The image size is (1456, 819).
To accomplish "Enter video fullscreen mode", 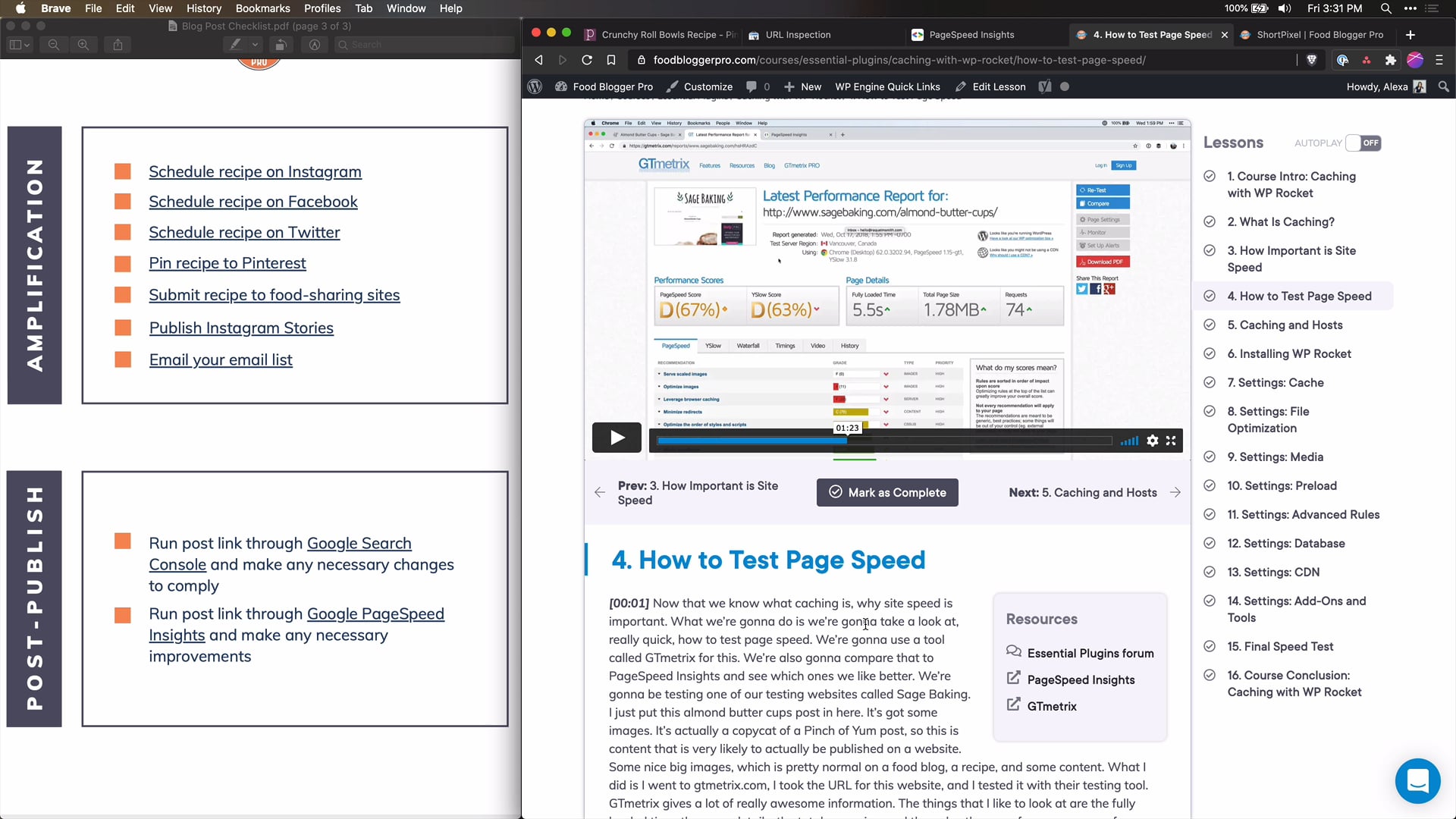I will (1171, 441).
